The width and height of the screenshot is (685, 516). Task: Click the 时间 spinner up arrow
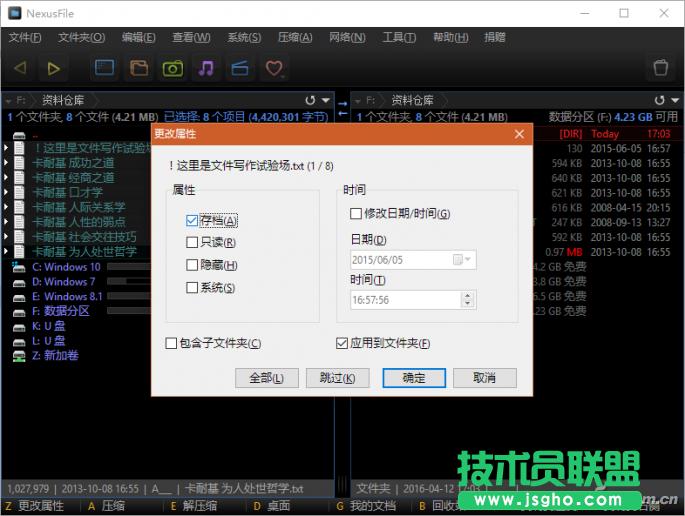pyautogui.click(x=464, y=295)
